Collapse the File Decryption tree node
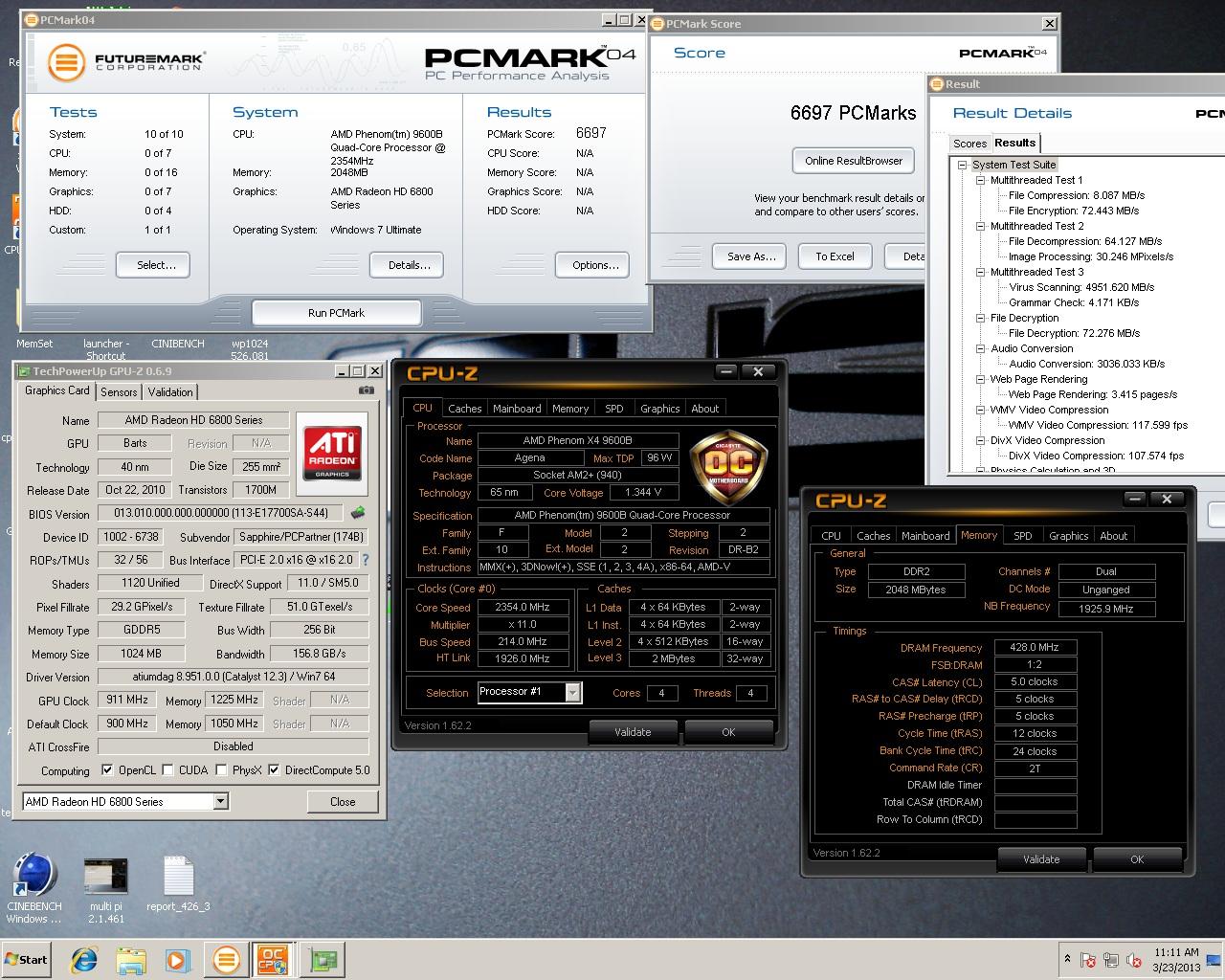The image size is (1225, 980). pos(981,318)
